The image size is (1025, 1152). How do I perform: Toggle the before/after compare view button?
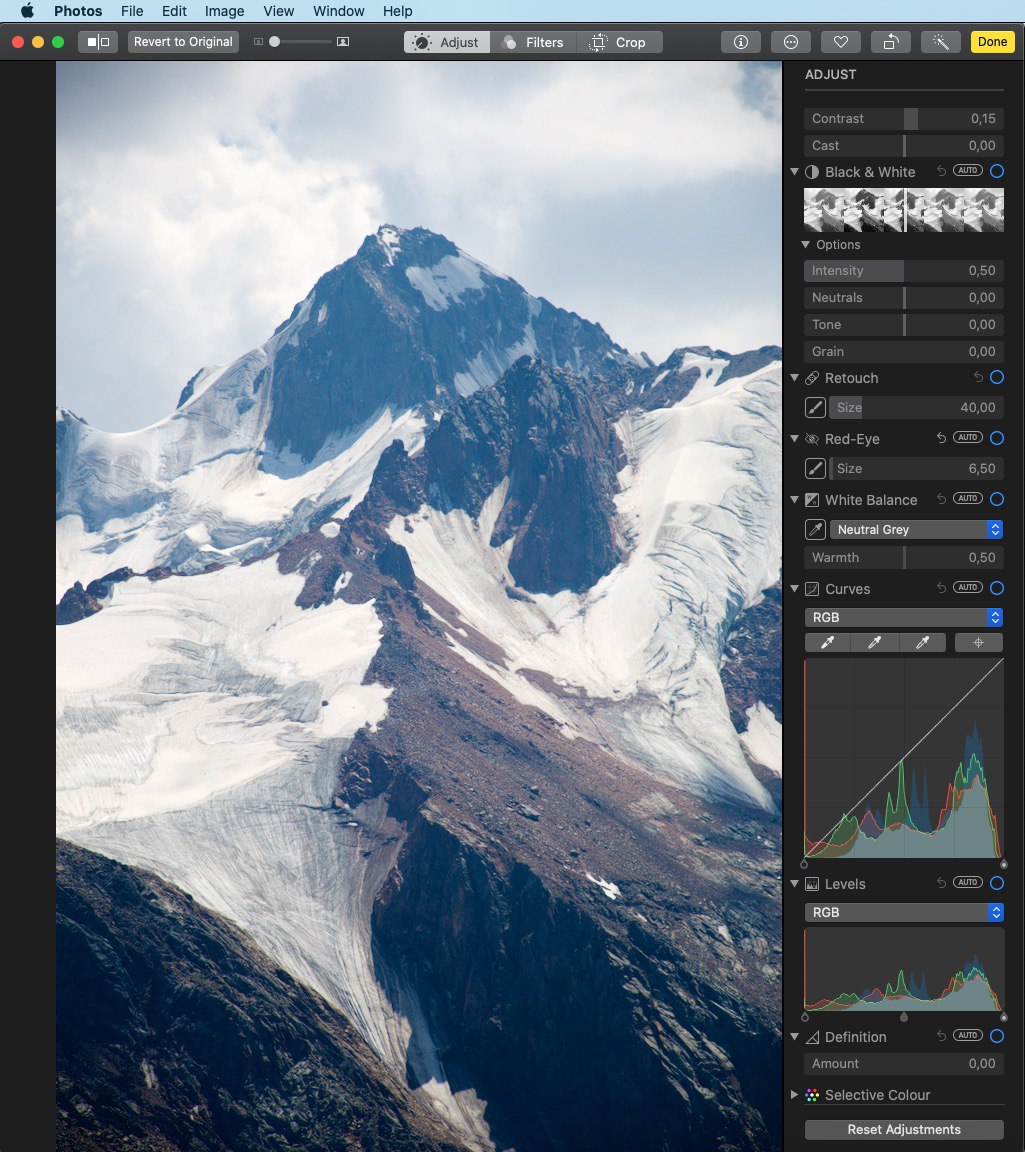tap(98, 42)
